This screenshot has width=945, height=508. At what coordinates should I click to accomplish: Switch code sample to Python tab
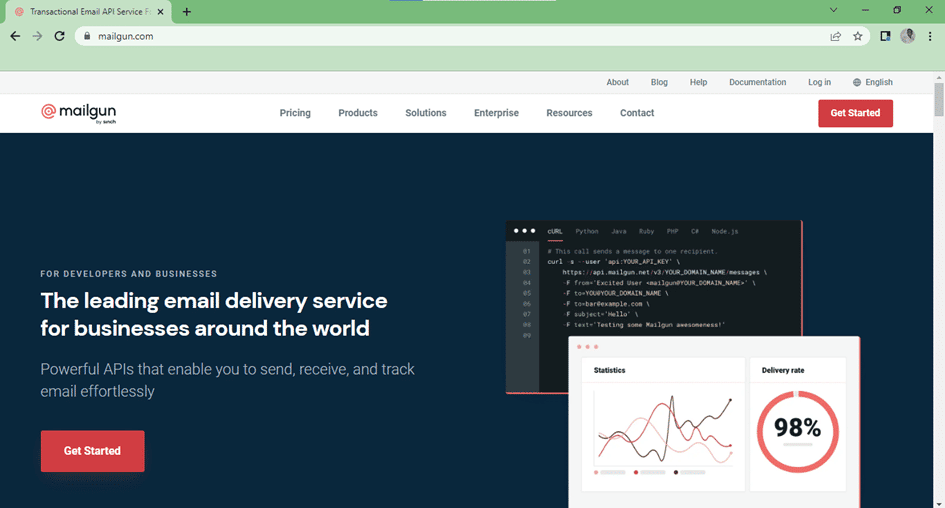pos(586,231)
